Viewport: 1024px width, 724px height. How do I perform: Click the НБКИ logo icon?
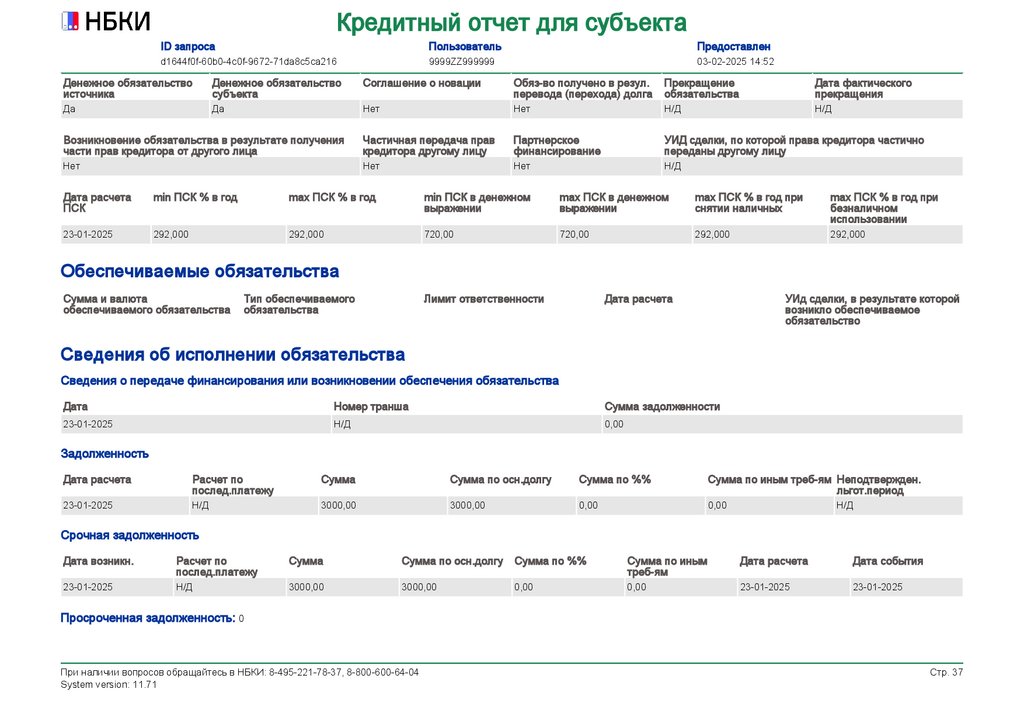tap(70, 21)
